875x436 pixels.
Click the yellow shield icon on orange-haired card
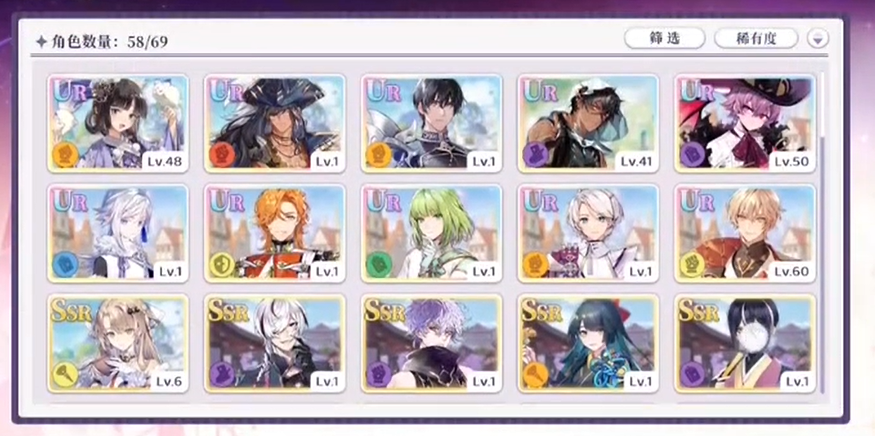pos(223,265)
